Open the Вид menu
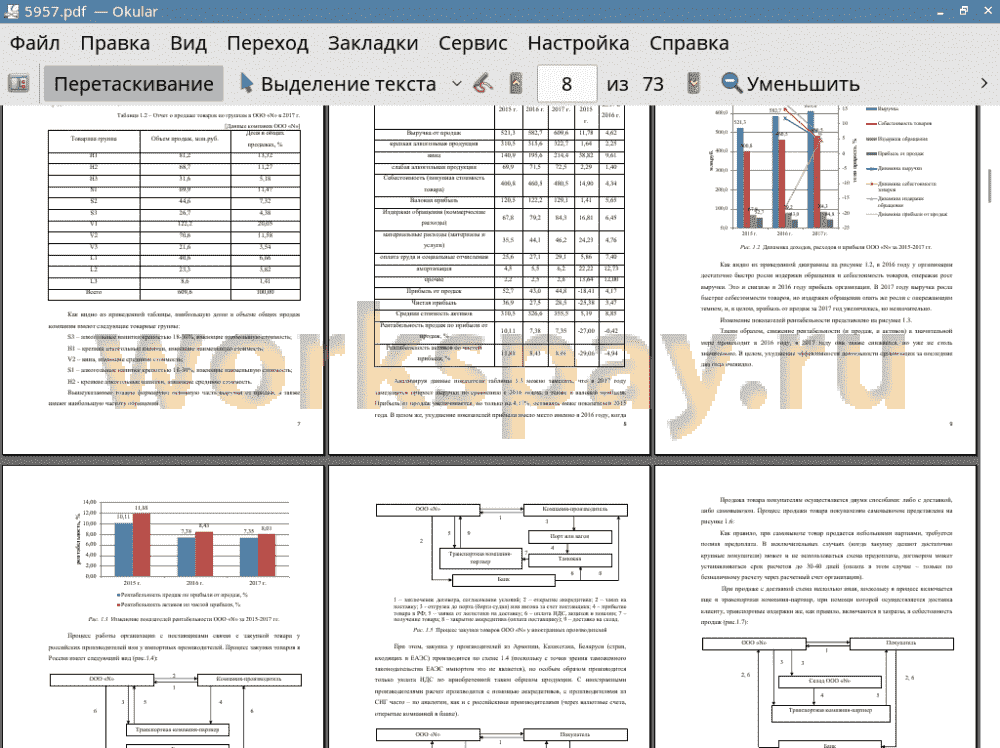 pyautogui.click(x=188, y=43)
